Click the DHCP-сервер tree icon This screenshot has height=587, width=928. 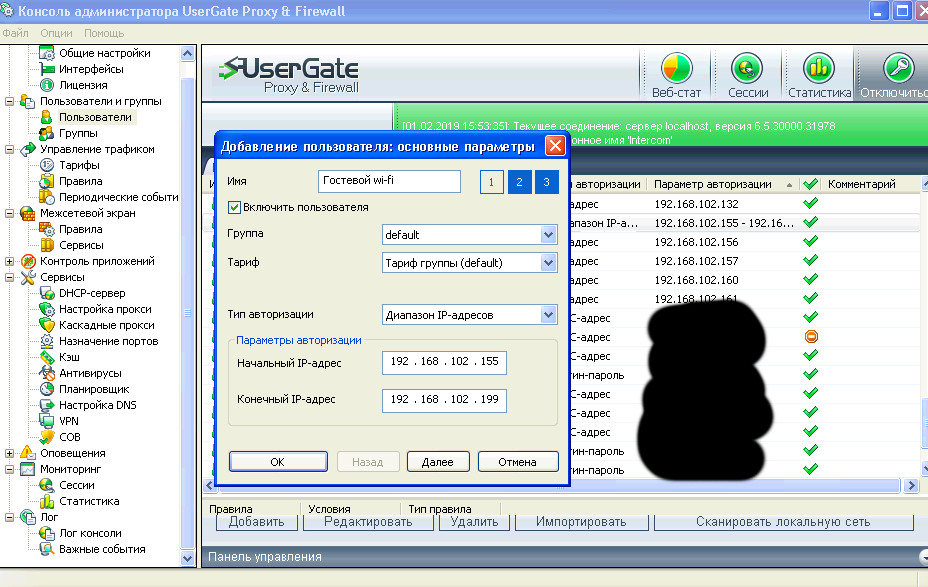[x=47, y=293]
